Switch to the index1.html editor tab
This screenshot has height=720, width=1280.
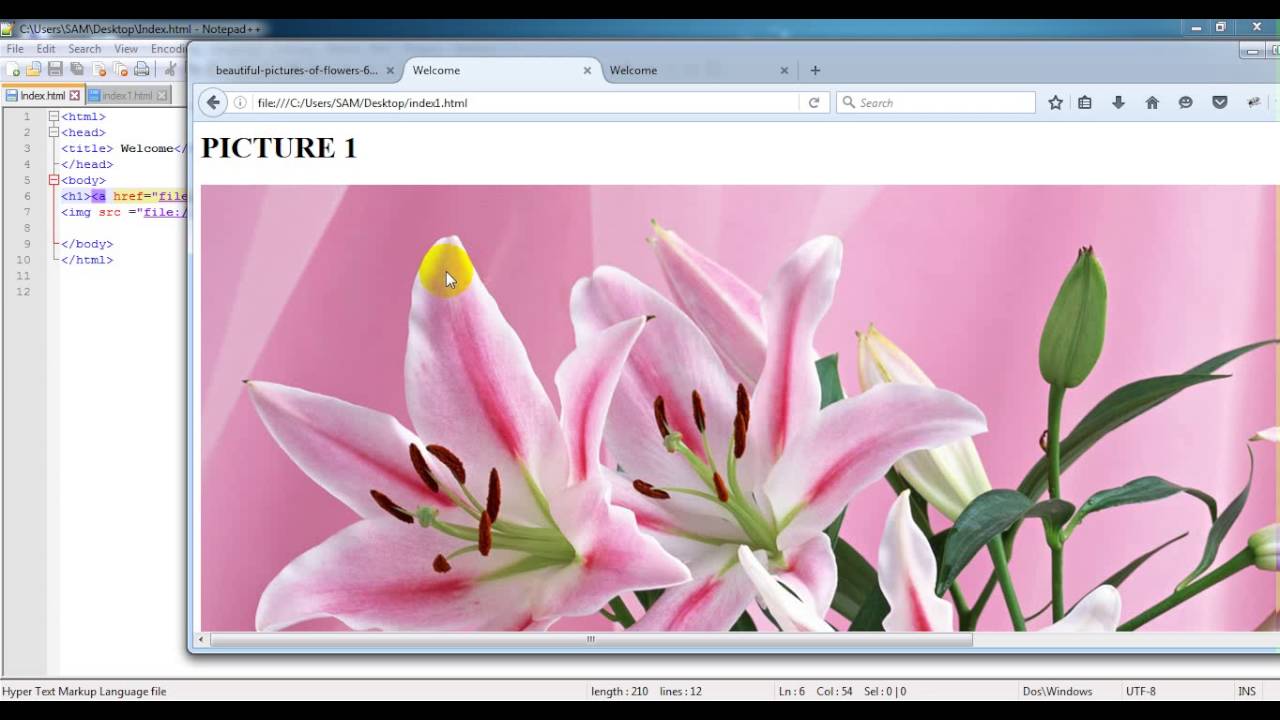pos(126,96)
